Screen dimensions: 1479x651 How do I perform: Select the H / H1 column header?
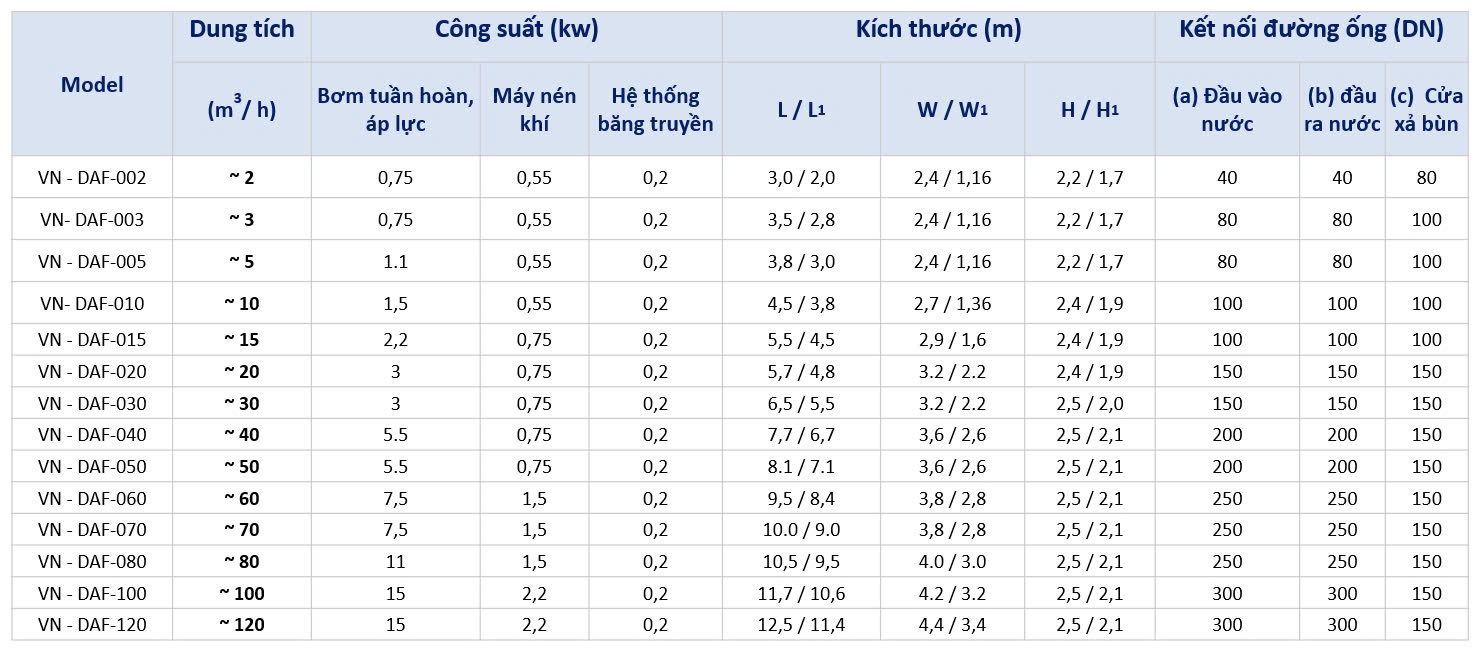click(1089, 110)
